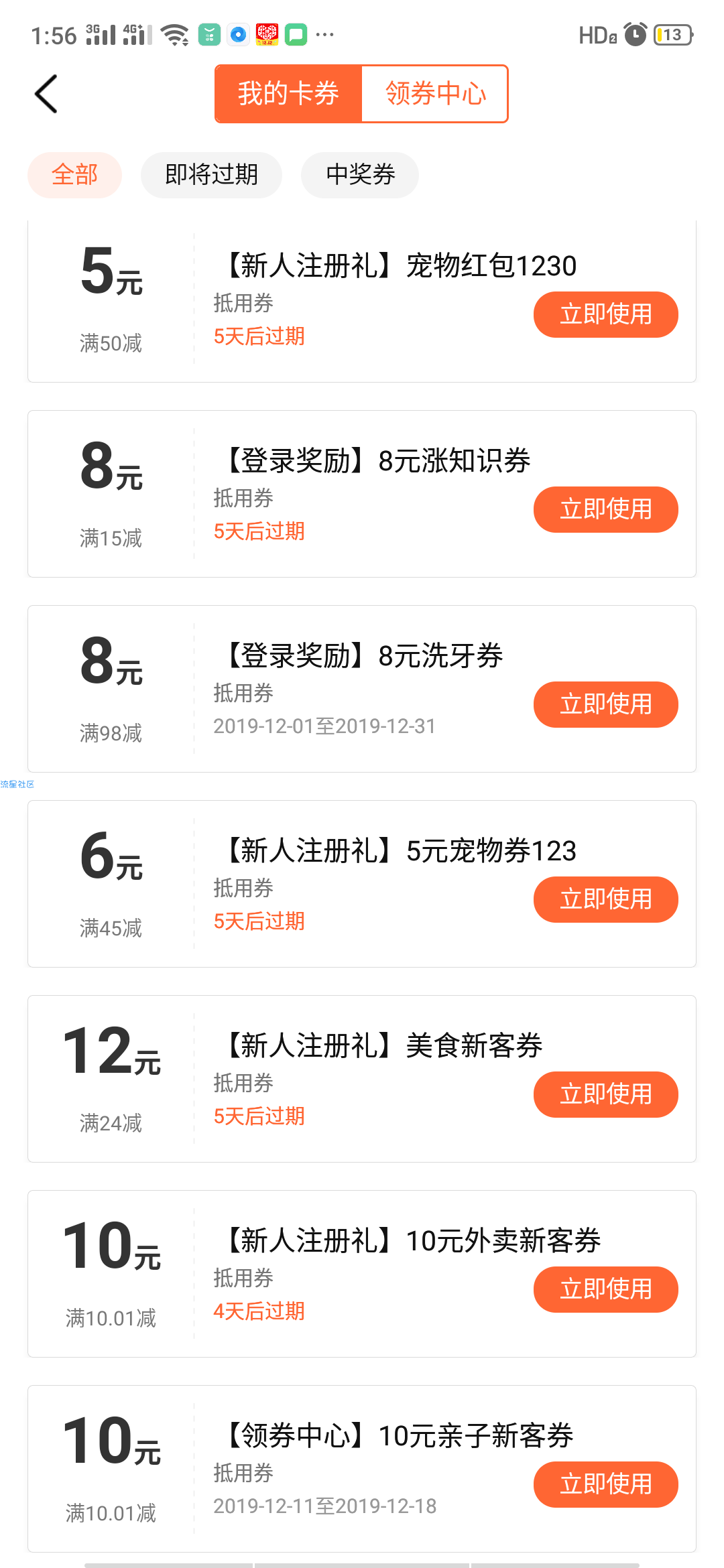Switch to 我的卡券 tab

(288, 94)
